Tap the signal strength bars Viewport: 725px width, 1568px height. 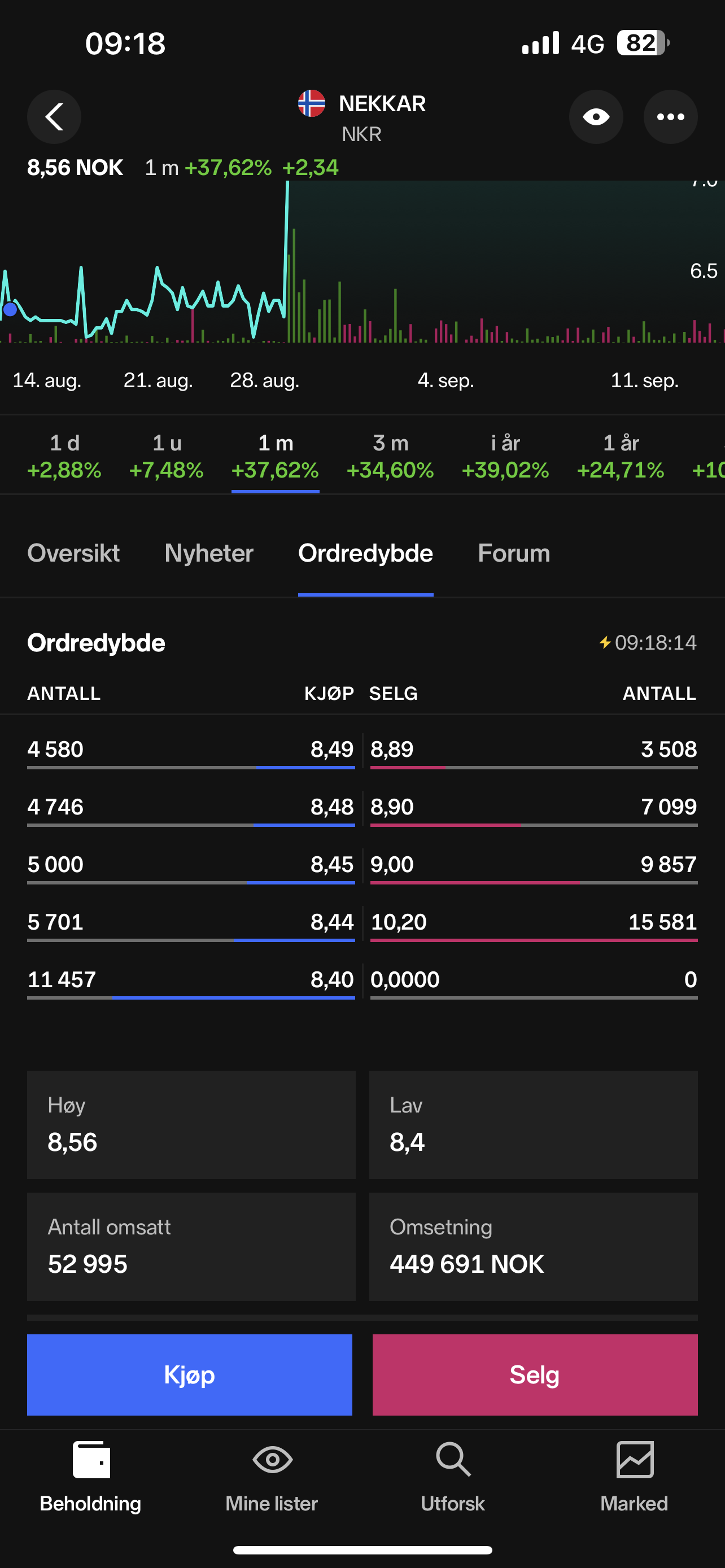540,43
